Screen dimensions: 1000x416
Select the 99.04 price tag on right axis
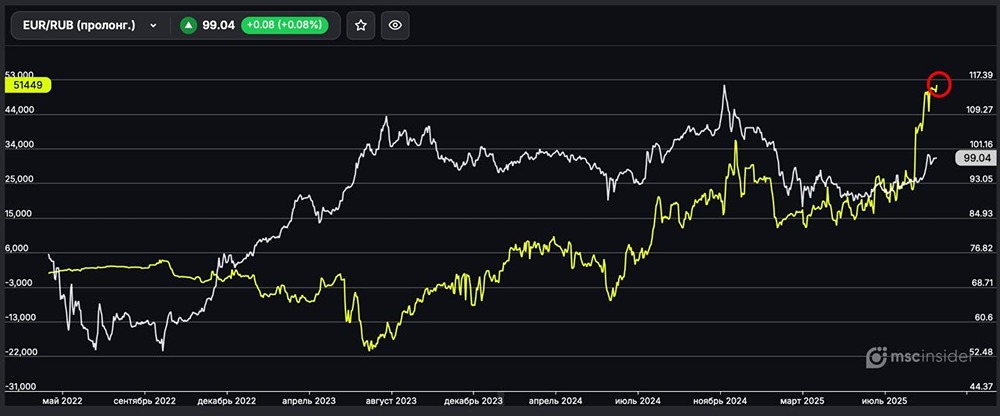pyautogui.click(x=974, y=158)
